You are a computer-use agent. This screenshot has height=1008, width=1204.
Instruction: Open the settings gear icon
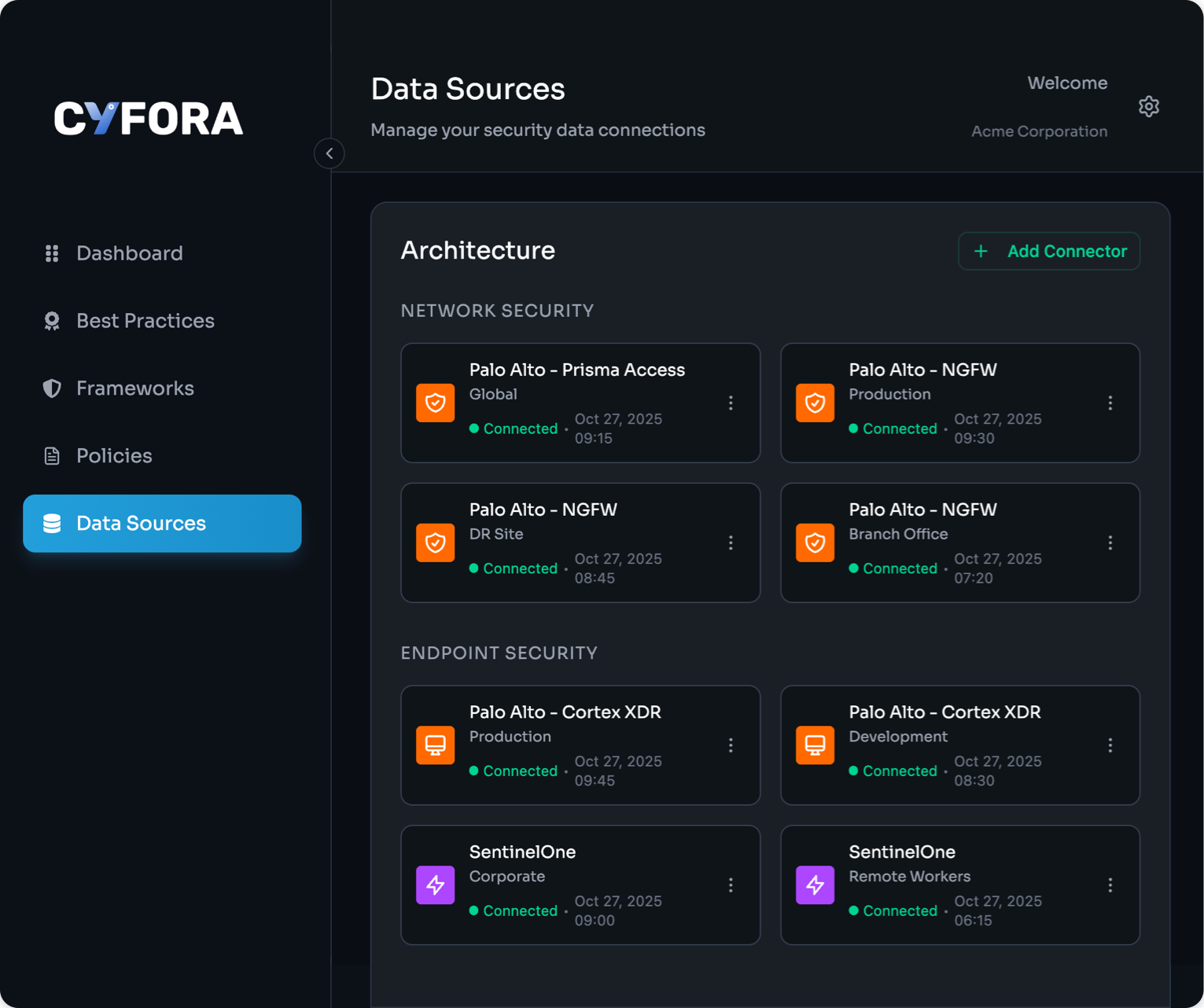1149,106
